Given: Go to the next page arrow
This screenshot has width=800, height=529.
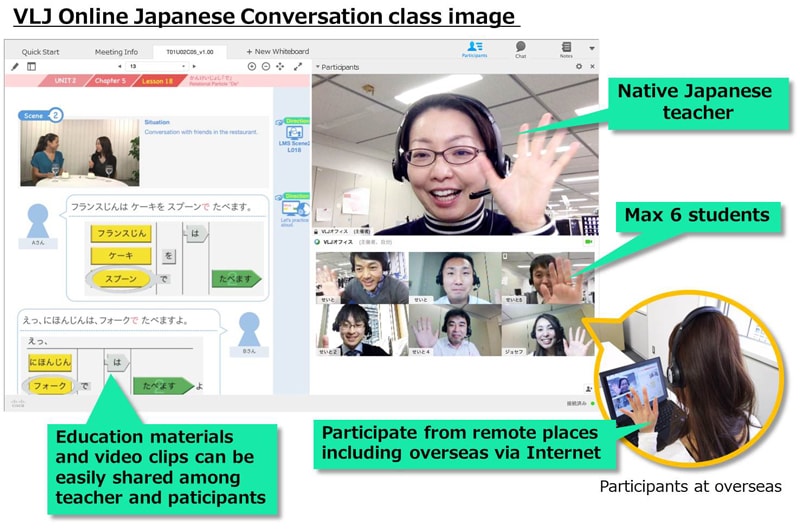Looking at the screenshot, I should coord(194,66).
